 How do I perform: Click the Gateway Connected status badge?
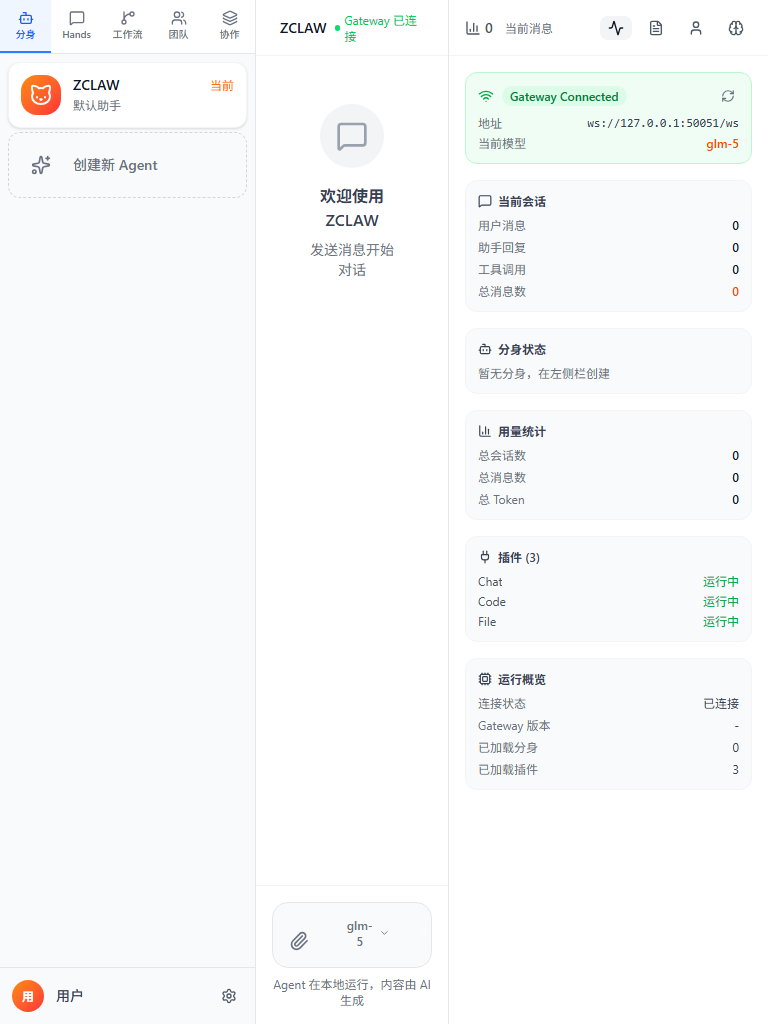563,97
